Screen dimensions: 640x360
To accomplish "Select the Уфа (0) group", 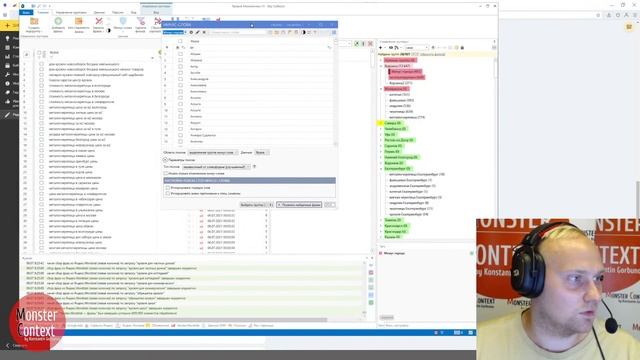I will (x=390, y=134).
